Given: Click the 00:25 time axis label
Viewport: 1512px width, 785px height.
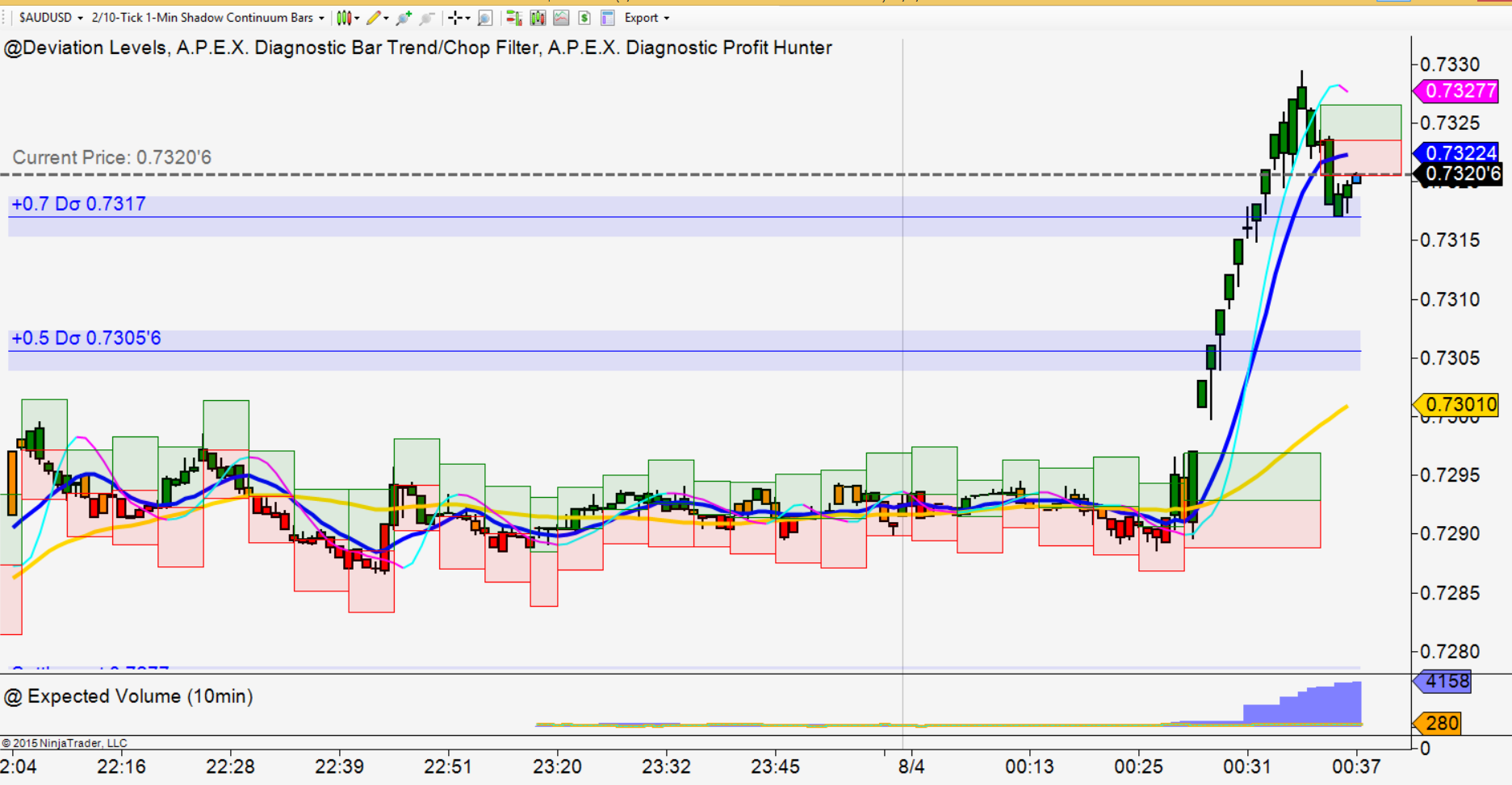Looking at the screenshot, I should point(1139,766).
